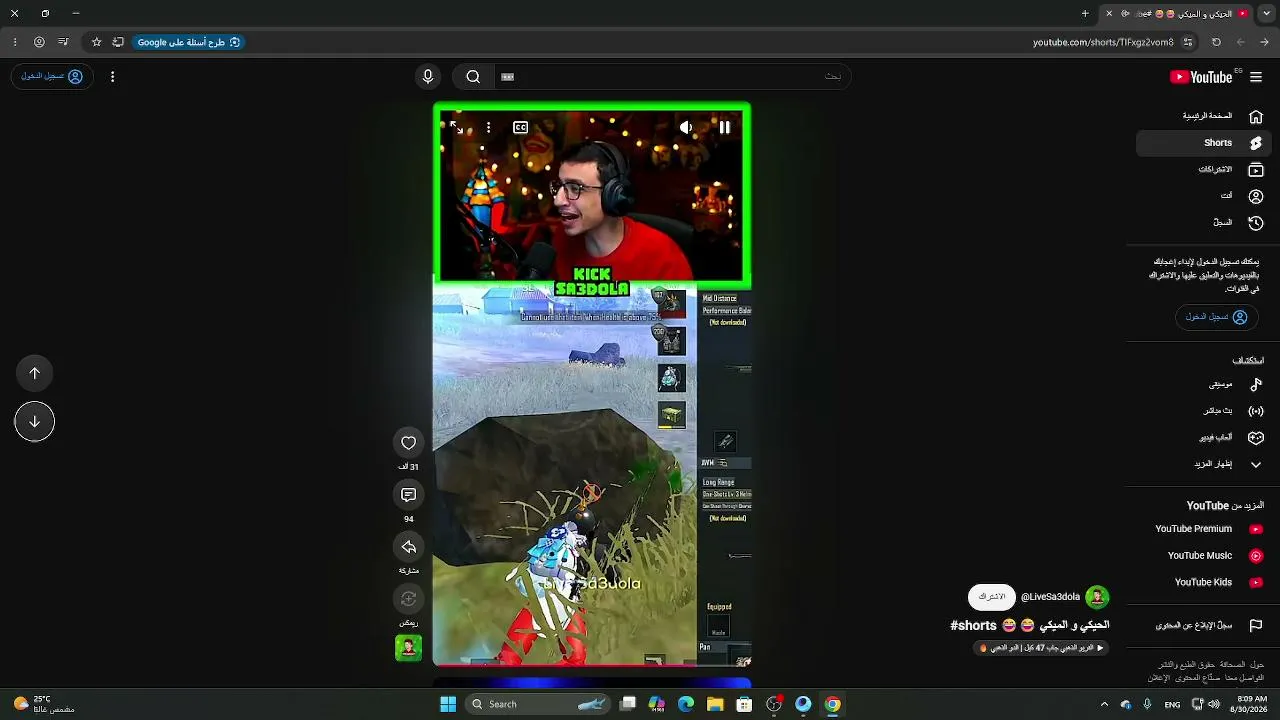The image size is (1280, 720).
Task: Open Microsoft Edge from the taskbar
Action: 686,704
